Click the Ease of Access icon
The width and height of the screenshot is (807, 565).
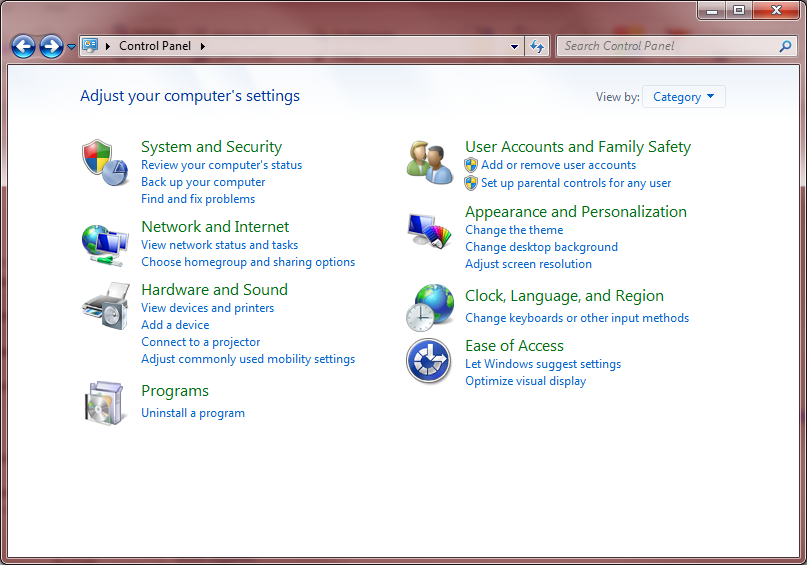coord(429,361)
